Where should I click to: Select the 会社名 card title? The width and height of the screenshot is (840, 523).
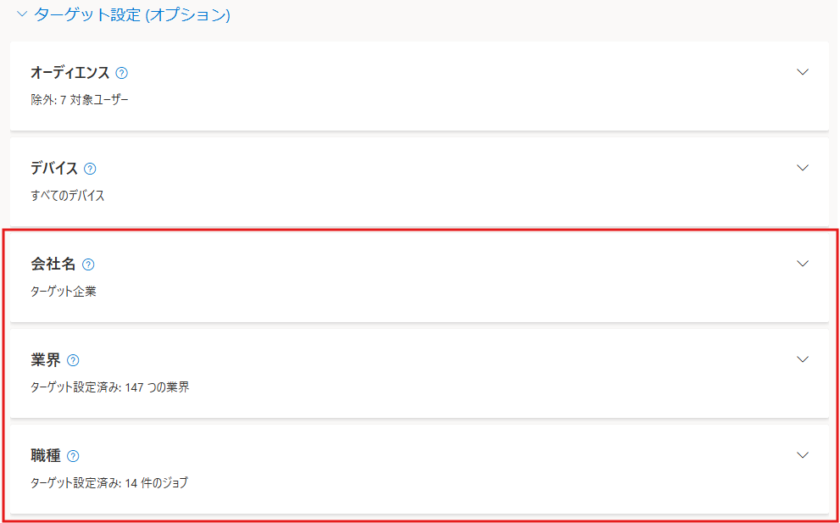coord(52,265)
